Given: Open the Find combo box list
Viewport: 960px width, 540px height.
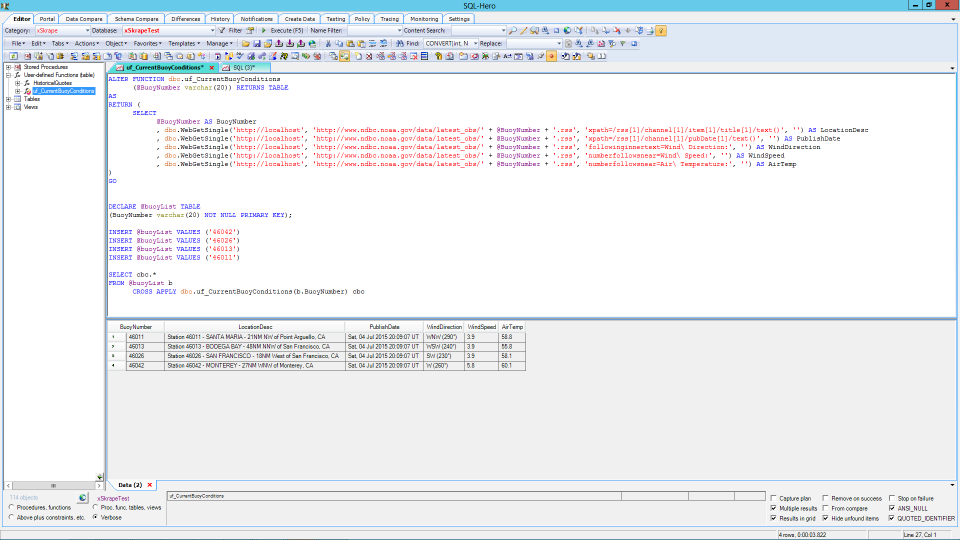Looking at the screenshot, I should (475, 43).
